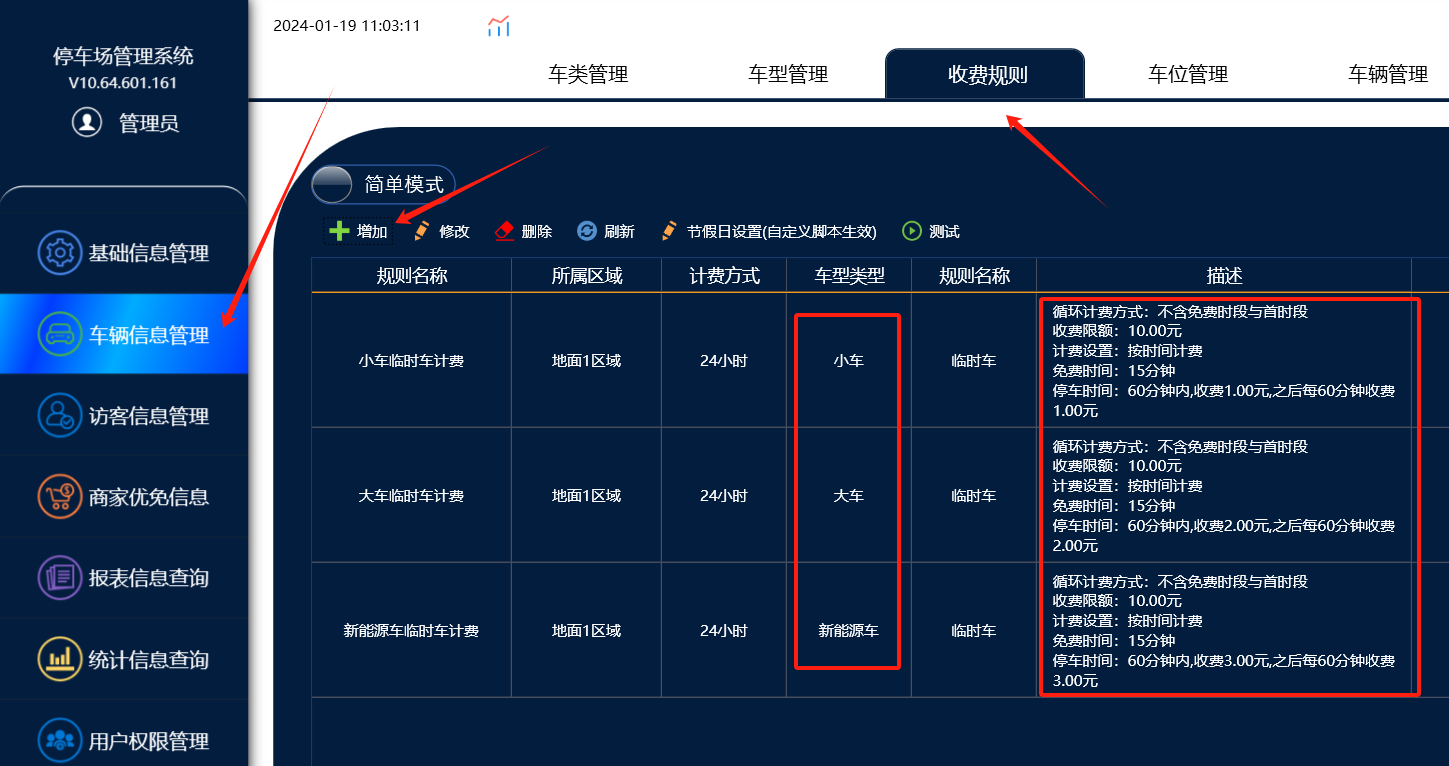Click the users icon for 用户权限管理
The width and height of the screenshot is (1449, 766).
60,741
